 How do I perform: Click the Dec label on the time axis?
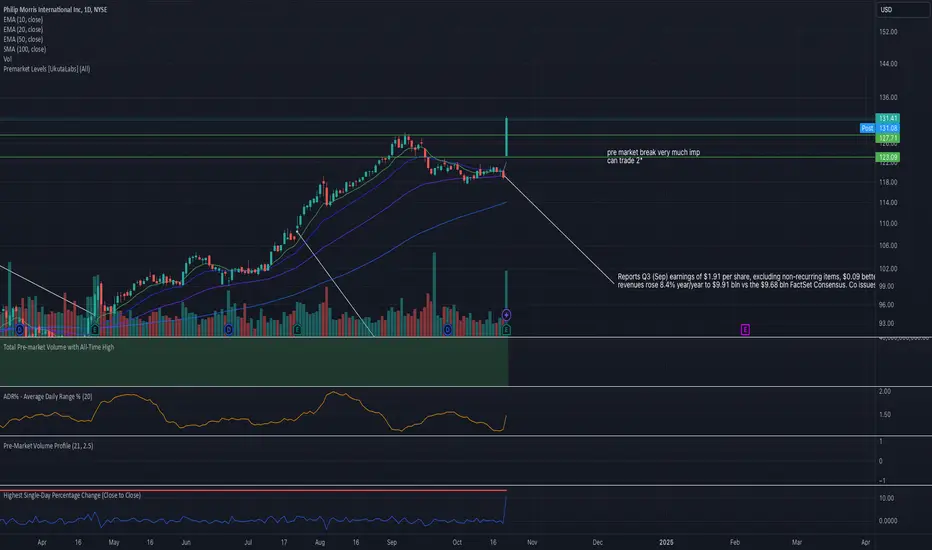(x=597, y=542)
